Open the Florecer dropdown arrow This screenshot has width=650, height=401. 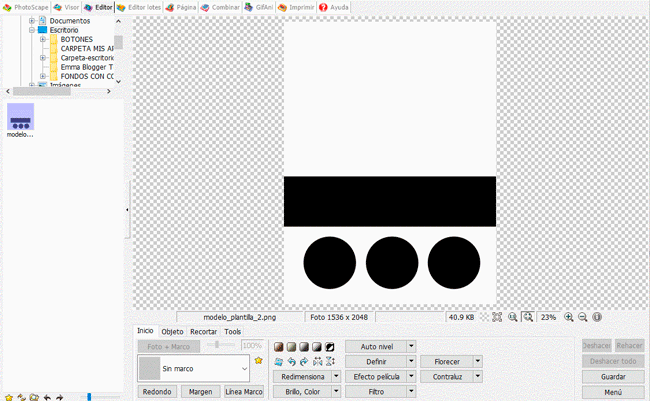tap(478, 362)
